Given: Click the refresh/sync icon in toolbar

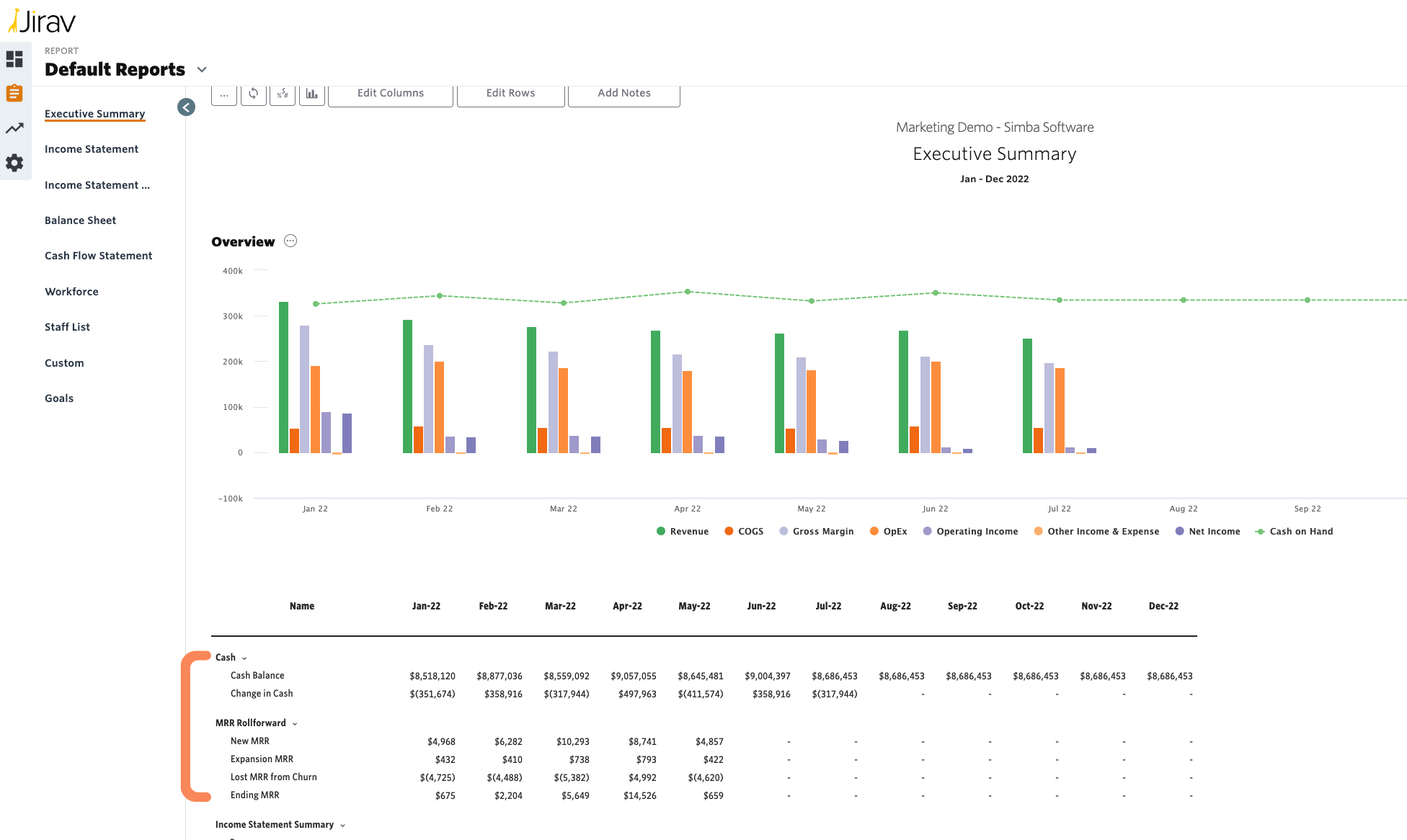Looking at the screenshot, I should (x=254, y=93).
